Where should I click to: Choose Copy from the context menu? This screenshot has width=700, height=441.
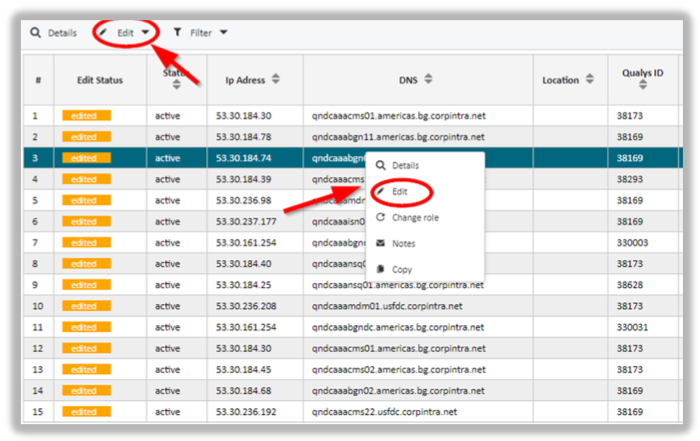click(402, 269)
